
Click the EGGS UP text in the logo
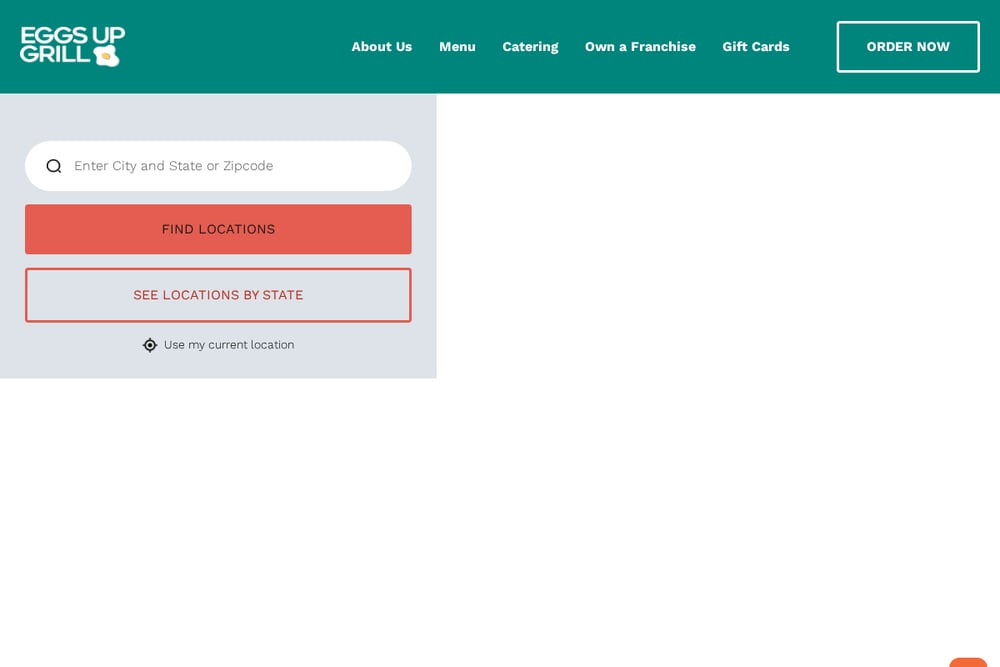point(72,34)
